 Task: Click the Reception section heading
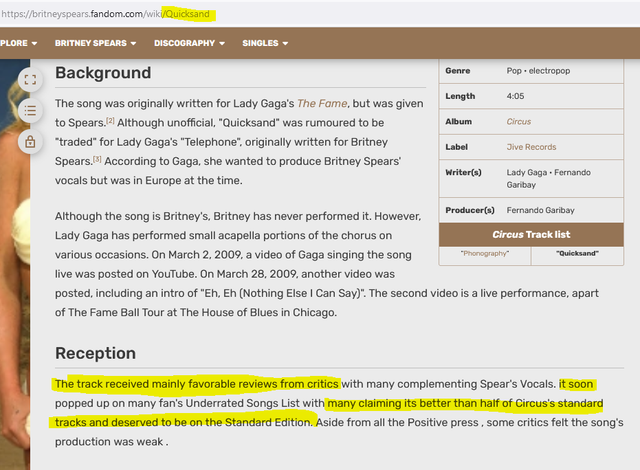(x=96, y=353)
